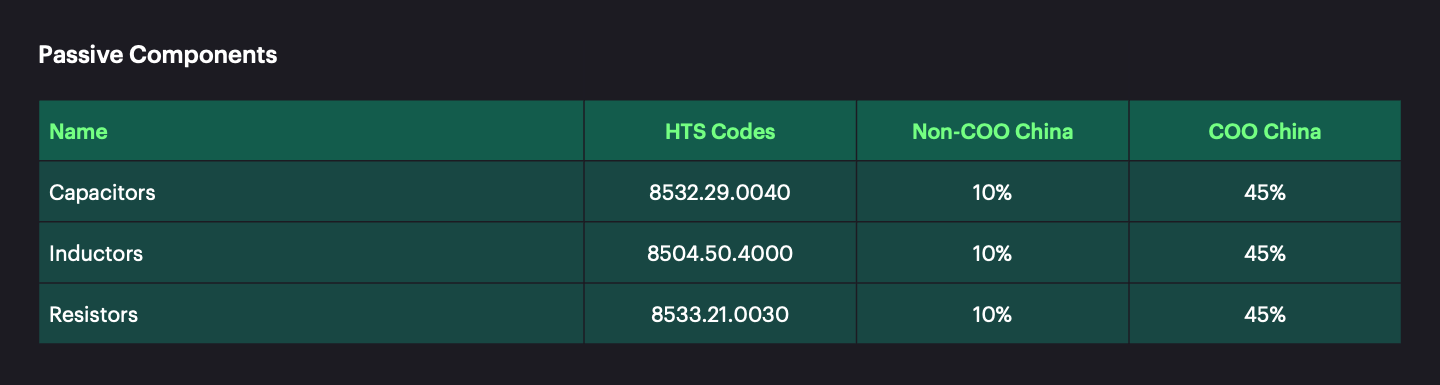The width and height of the screenshot is (1440, 385).
Task: Select the Name column header
Action: [x=78, y=131]
